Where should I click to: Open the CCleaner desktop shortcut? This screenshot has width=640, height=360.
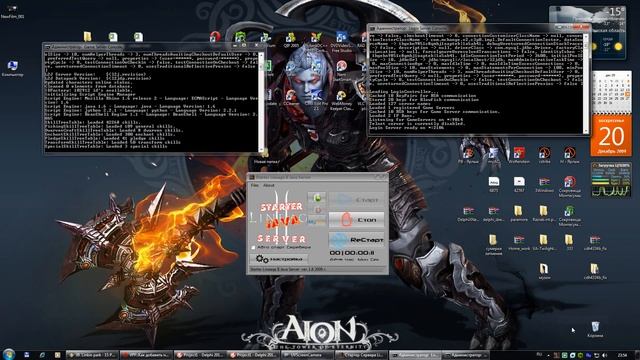pyautogui.click(x=291, y=98)
